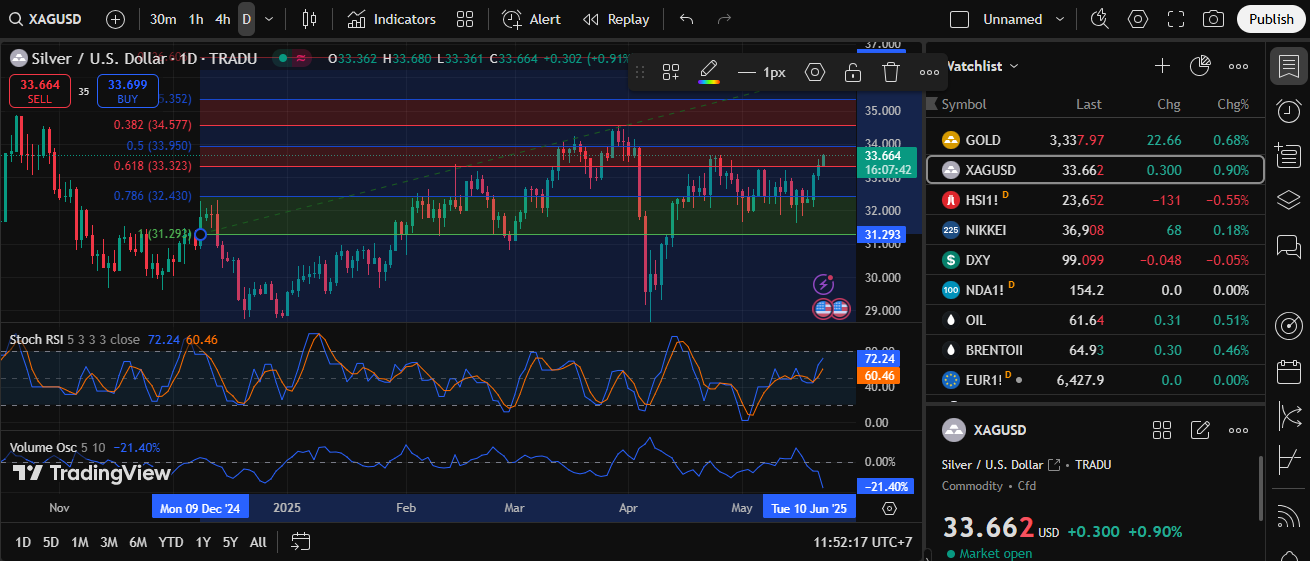Open chart settings hexagon icon in top bar
Image resolution: width=1310 pixels, height=561 pixels.
1138,19
